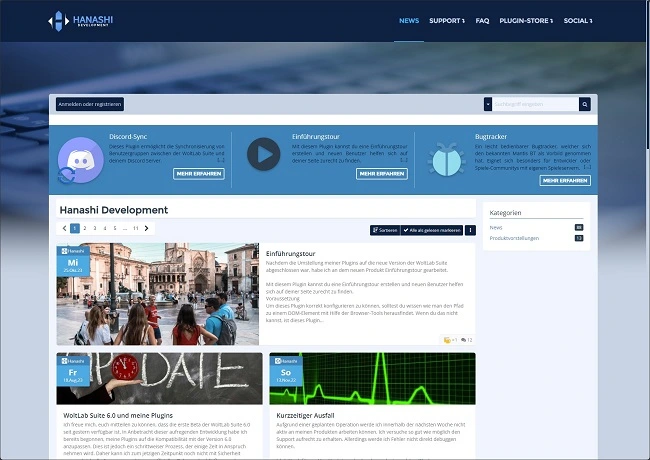Expand the search type dropdown

click(x=488, y=104)
